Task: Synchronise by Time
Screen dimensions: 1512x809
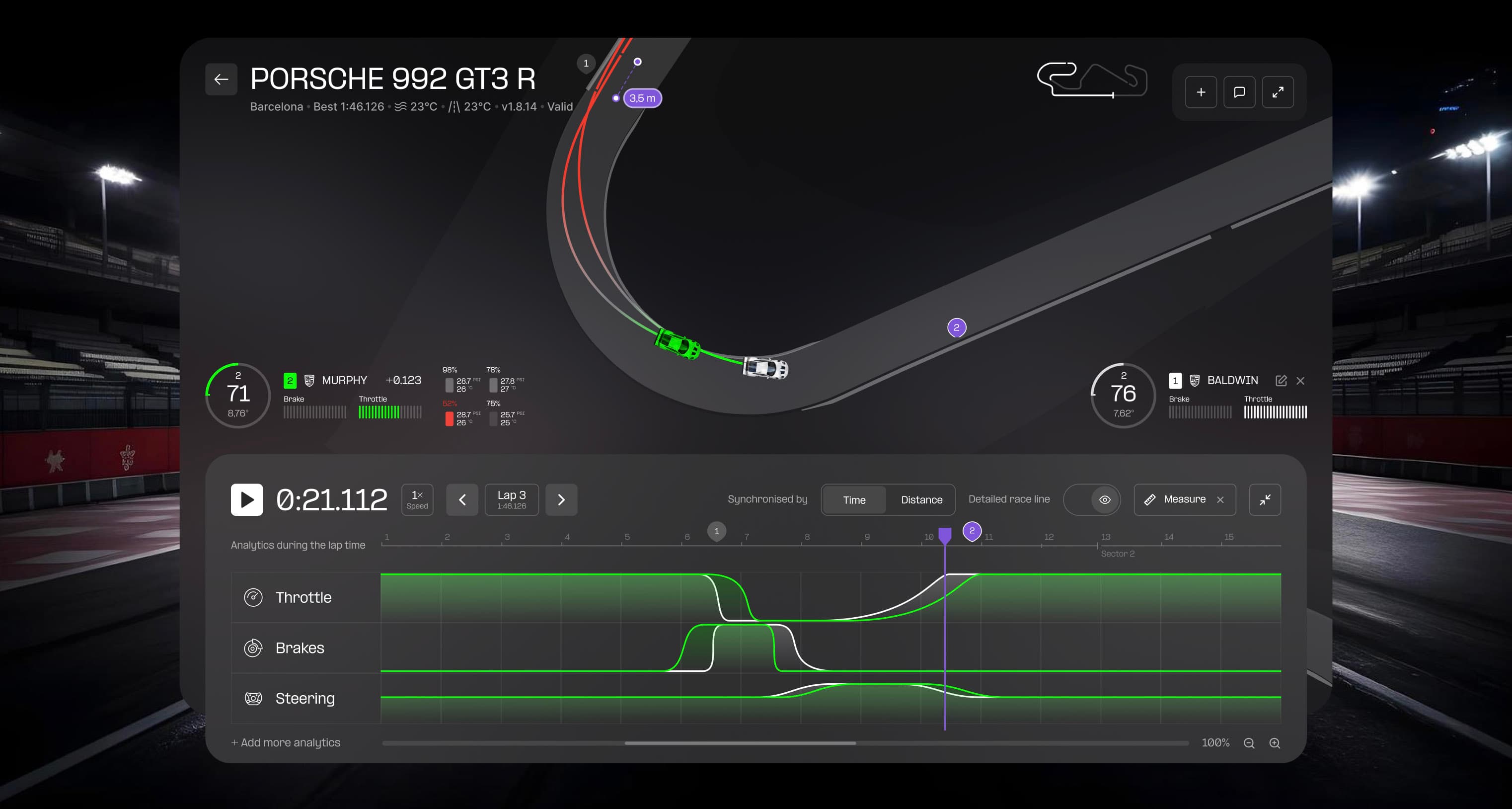Action: (854, 499)
